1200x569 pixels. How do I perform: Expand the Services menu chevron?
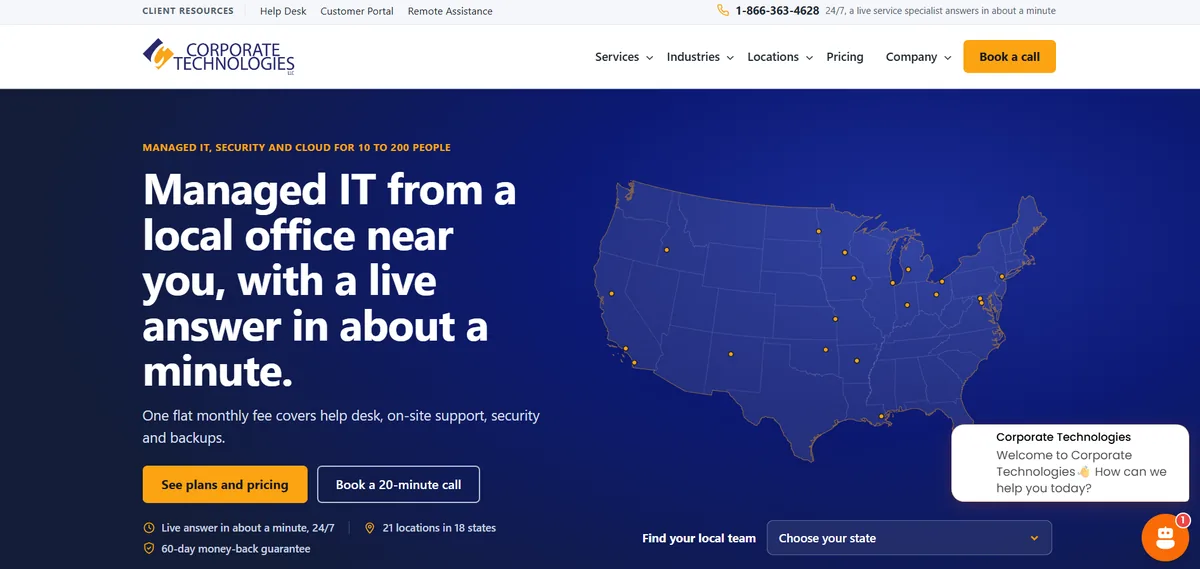pyautogui.click(x=649, y=58)
